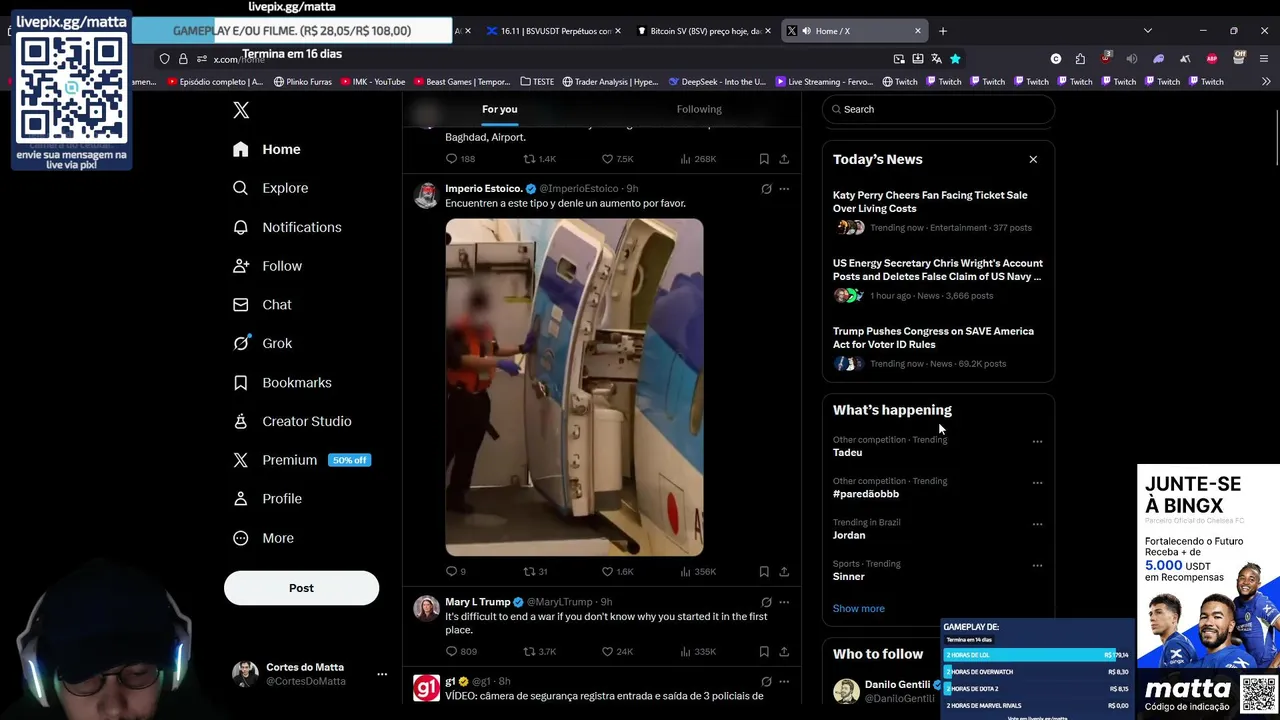Open the Firefox hamburger application menu
This screenshot has width=1280, height=720.
1264,59
